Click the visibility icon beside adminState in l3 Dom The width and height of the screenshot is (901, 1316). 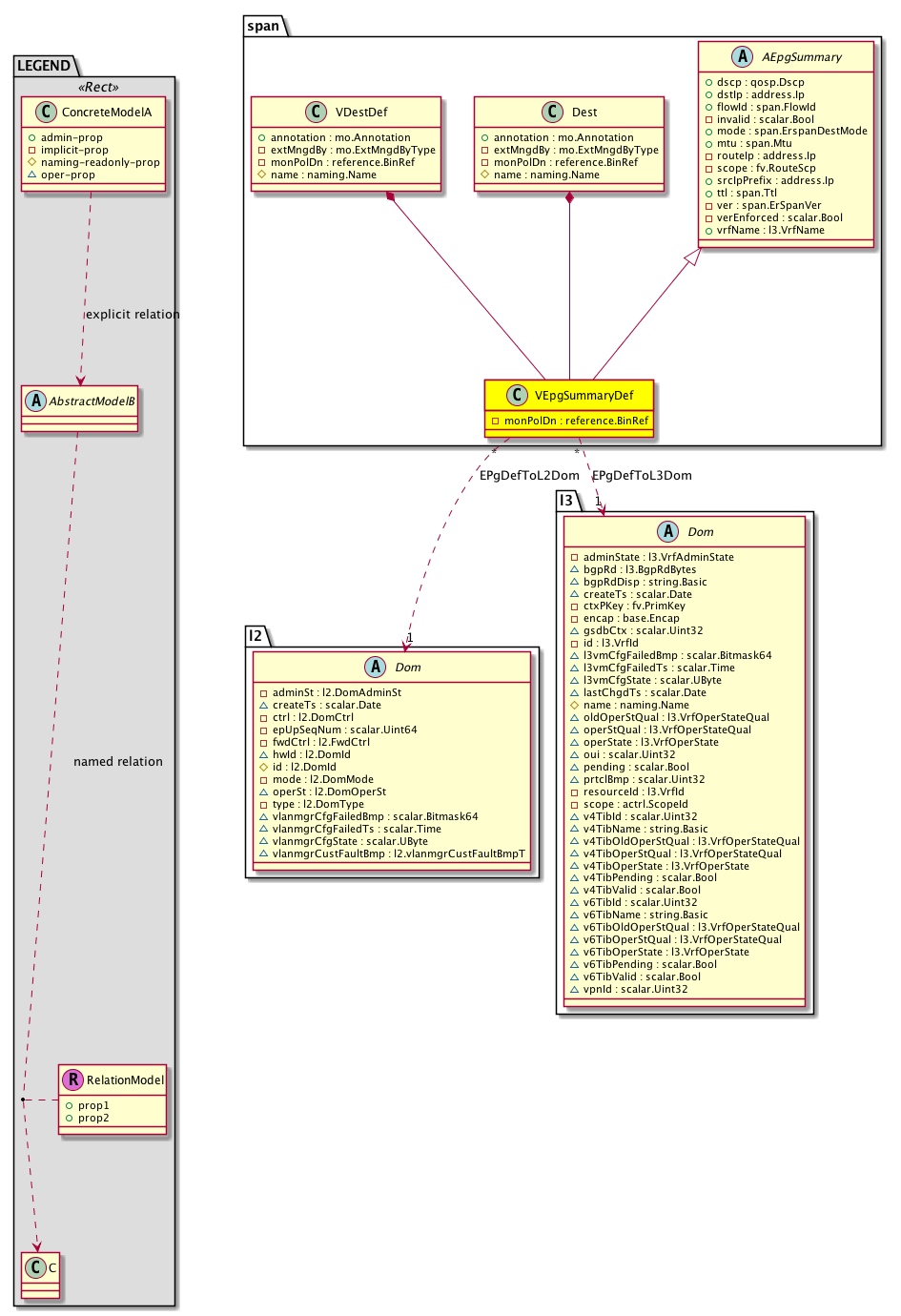(x=574, y=557)
